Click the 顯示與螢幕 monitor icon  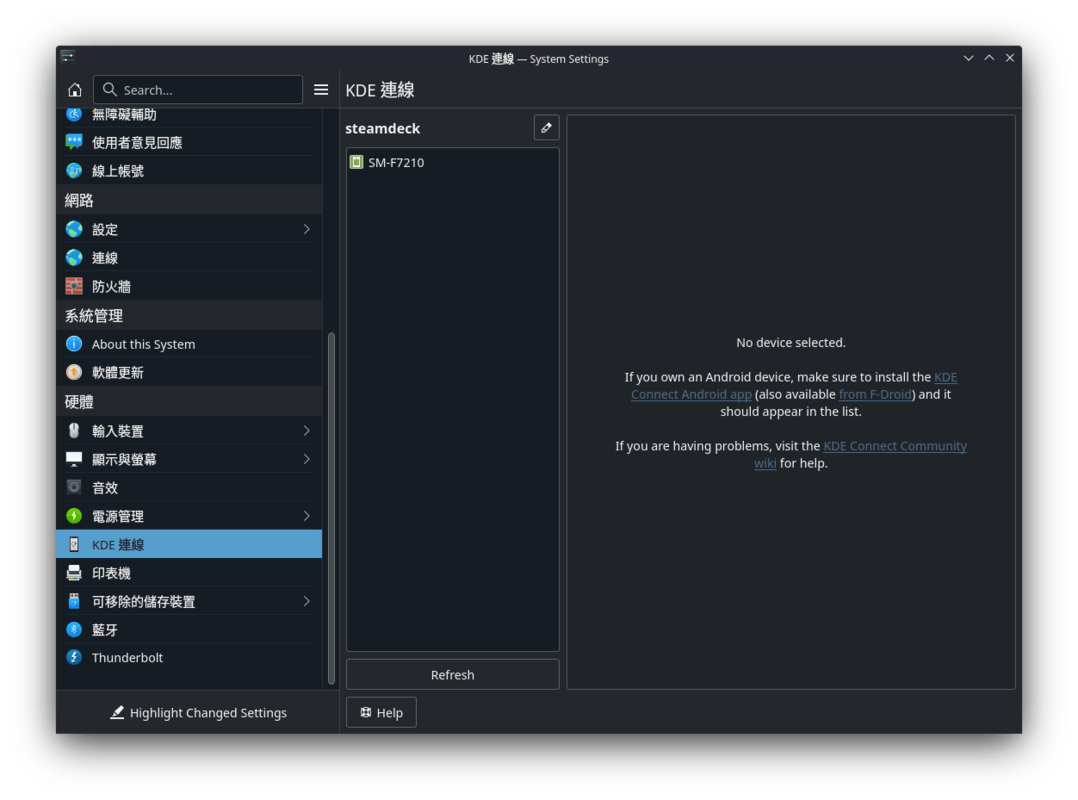tap(74, 459)
